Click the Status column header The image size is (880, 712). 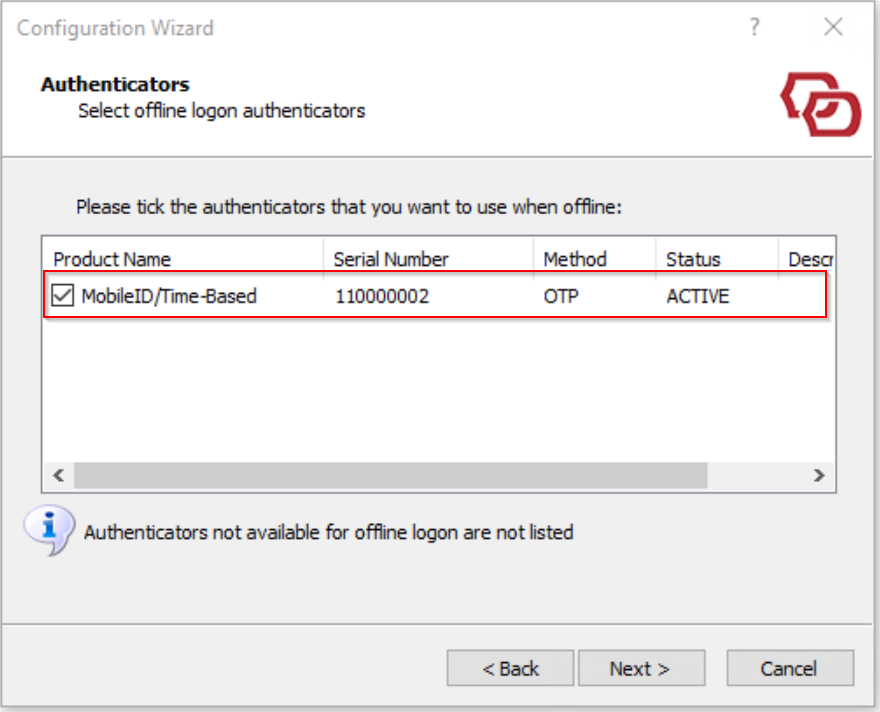(x=693, y=259)
